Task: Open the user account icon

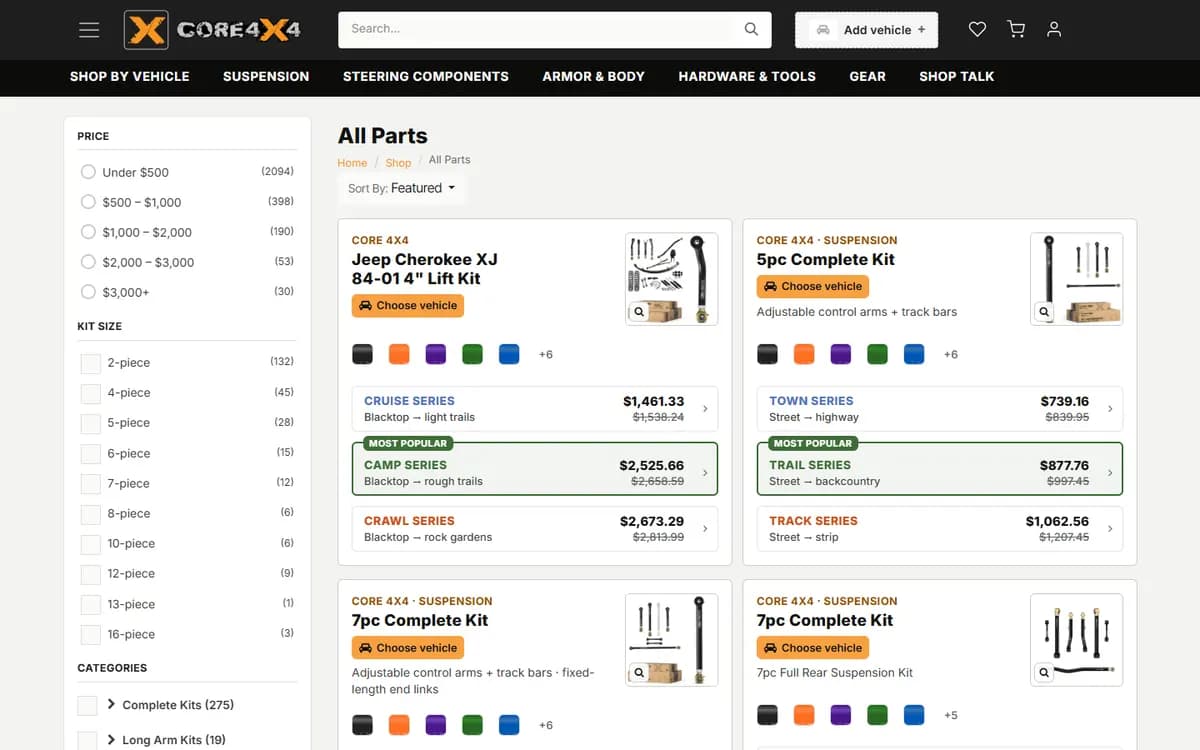Action: tap(1054, 30)
